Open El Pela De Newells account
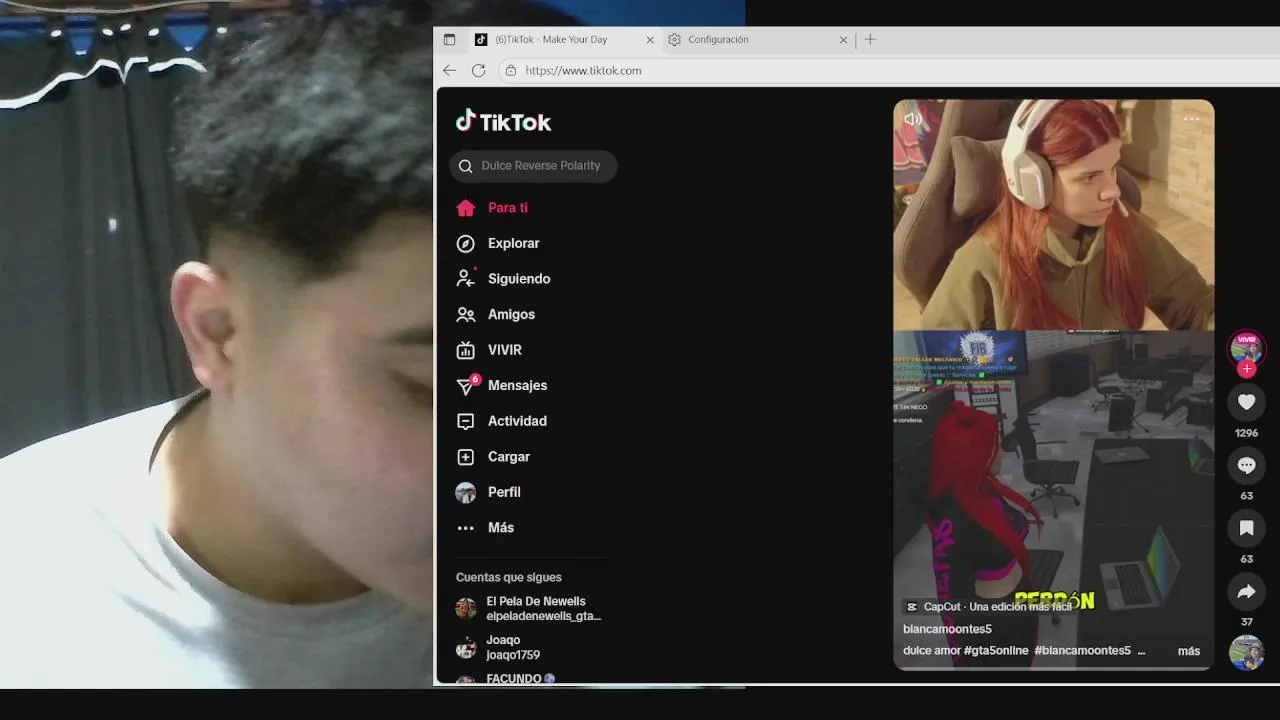Screen dimensions: 1280x720 coord(530,609)
